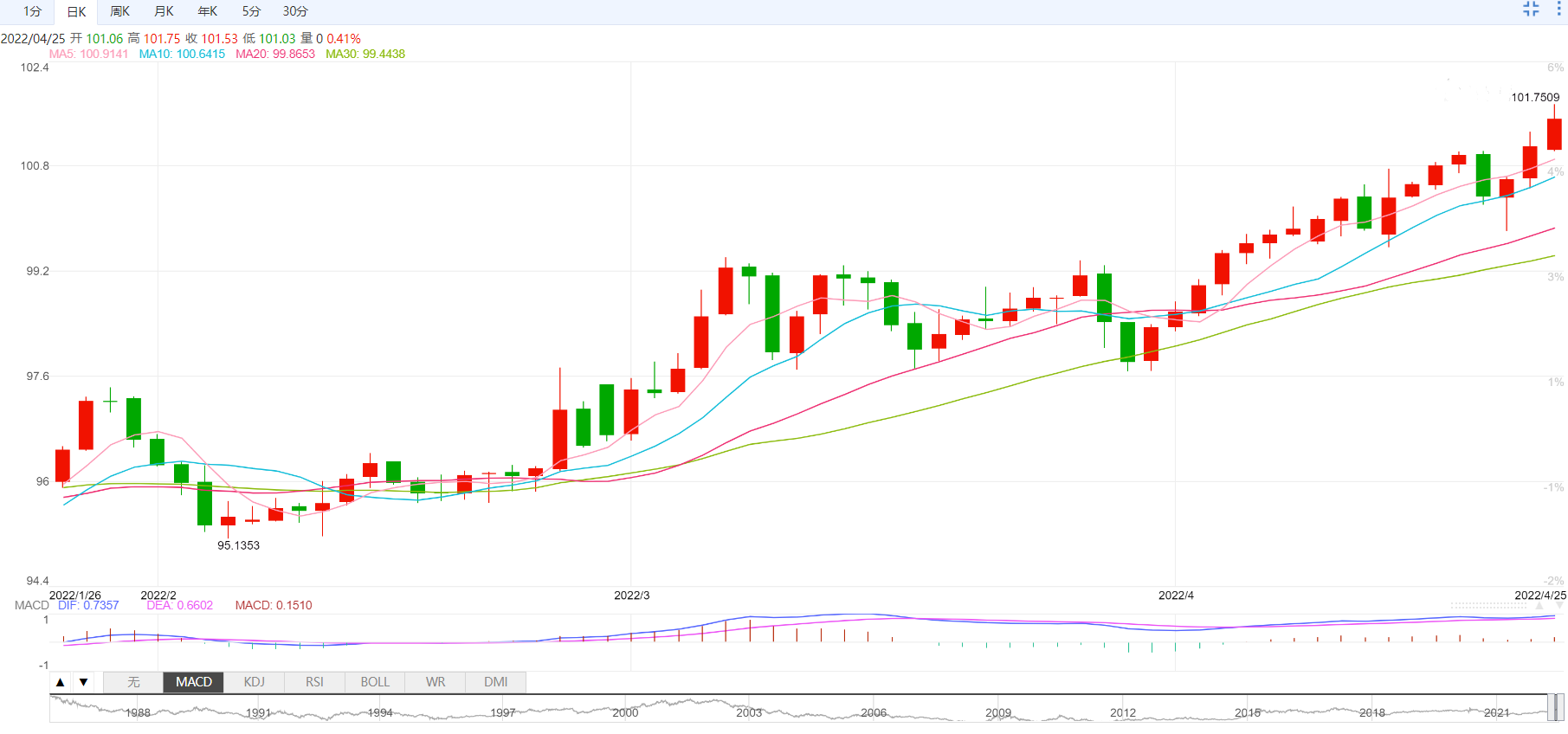Select the MACD indicator button

point(194,682)
